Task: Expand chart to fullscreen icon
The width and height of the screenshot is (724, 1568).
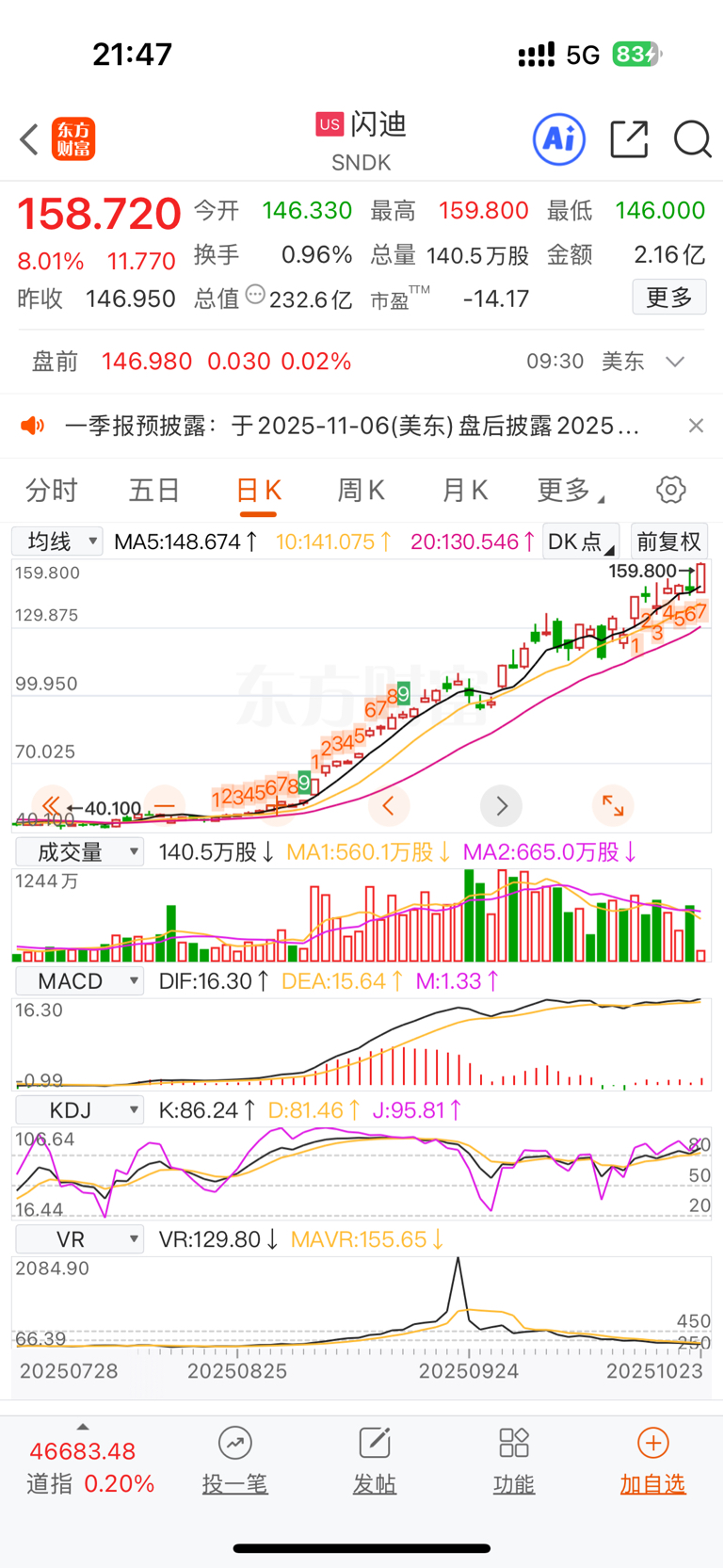Action: [x=613, y=805]
